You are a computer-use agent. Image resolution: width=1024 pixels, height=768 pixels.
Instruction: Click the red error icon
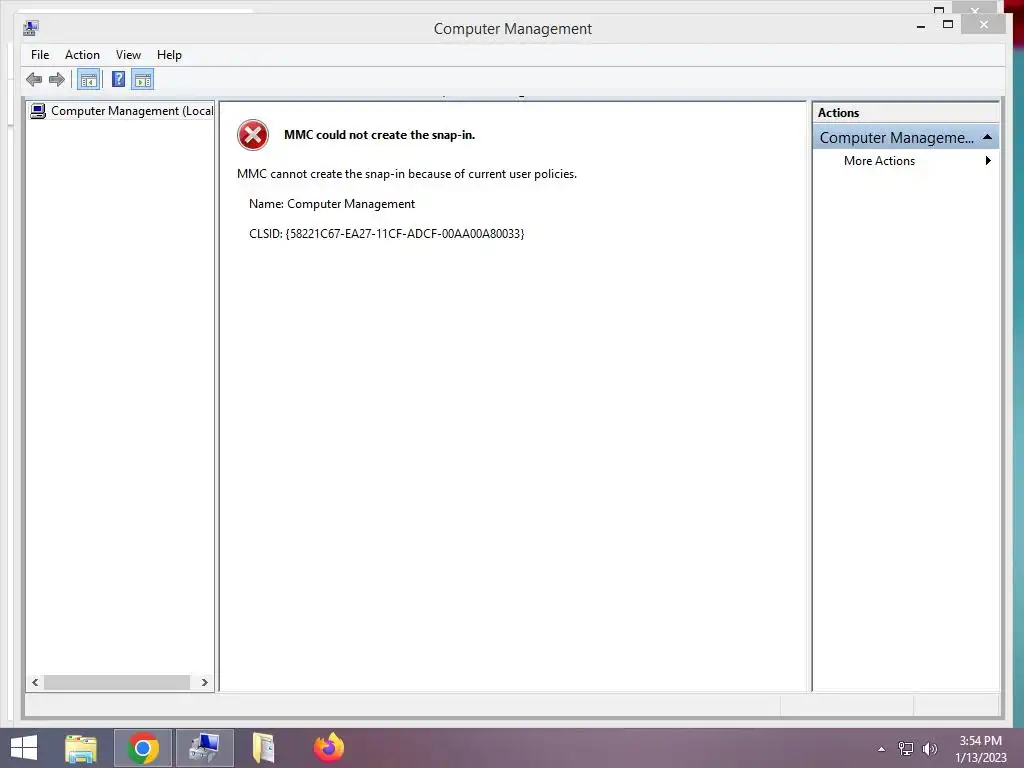253,135
